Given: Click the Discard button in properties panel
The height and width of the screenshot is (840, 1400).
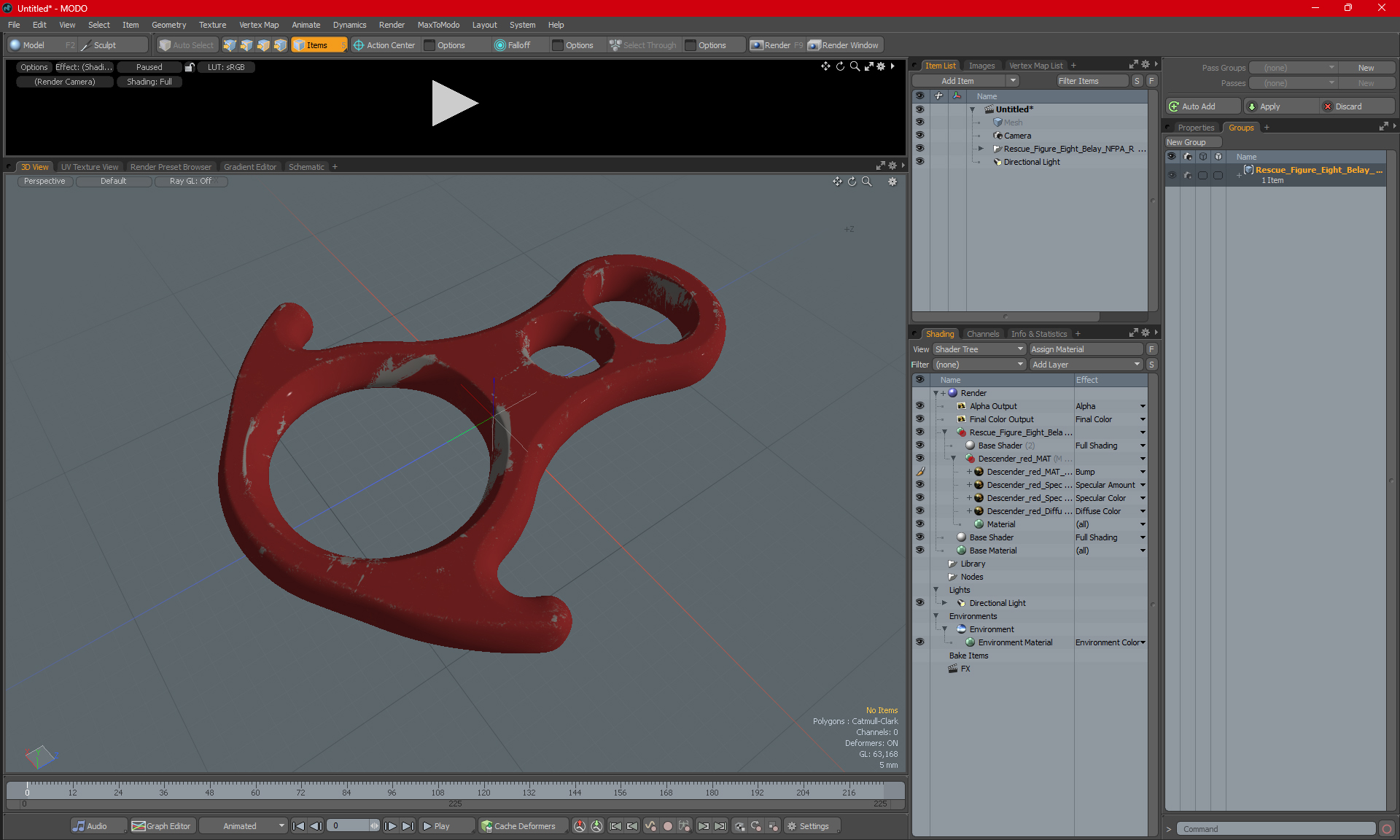Looking at the screenshot, I should (1351, 106).
